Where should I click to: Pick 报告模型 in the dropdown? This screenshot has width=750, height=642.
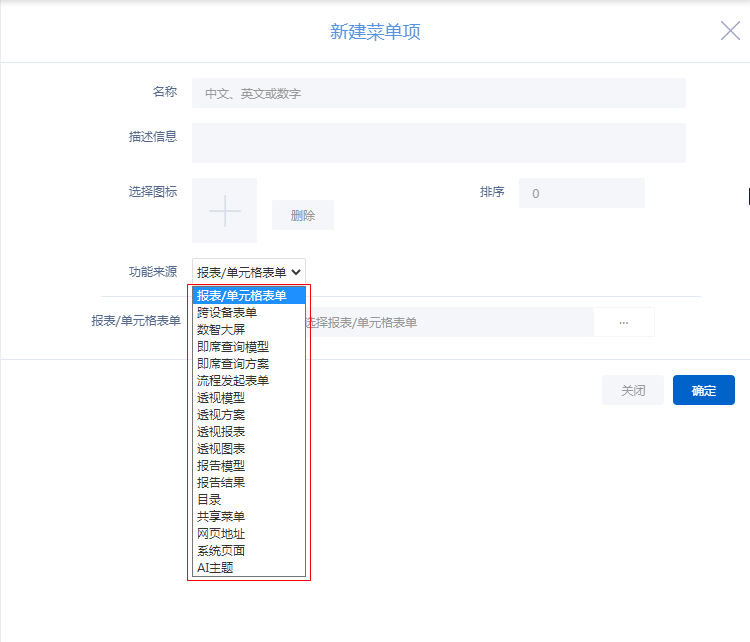[x=221, y=465]
